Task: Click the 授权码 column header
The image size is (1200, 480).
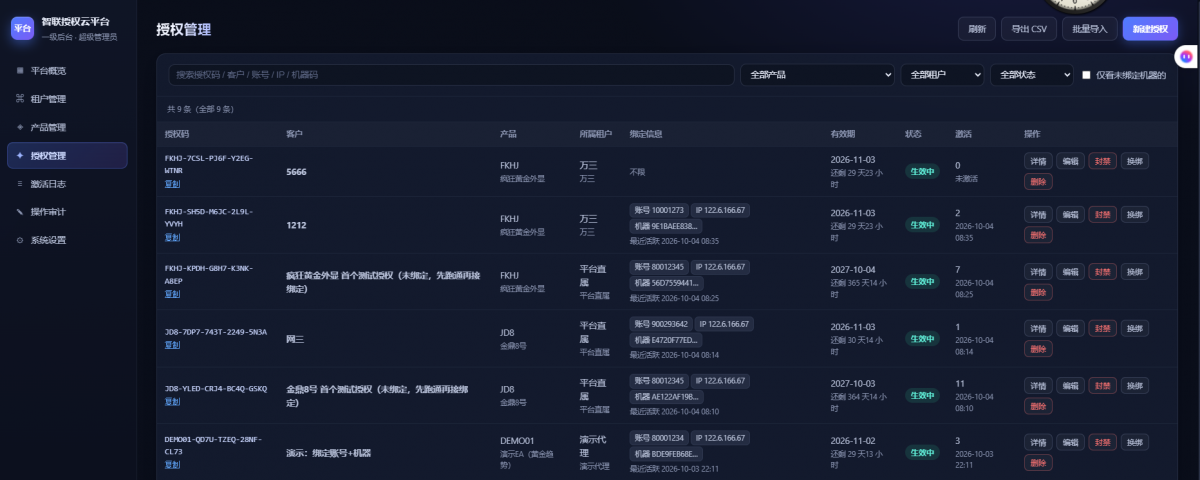Action: pos(177,134)
